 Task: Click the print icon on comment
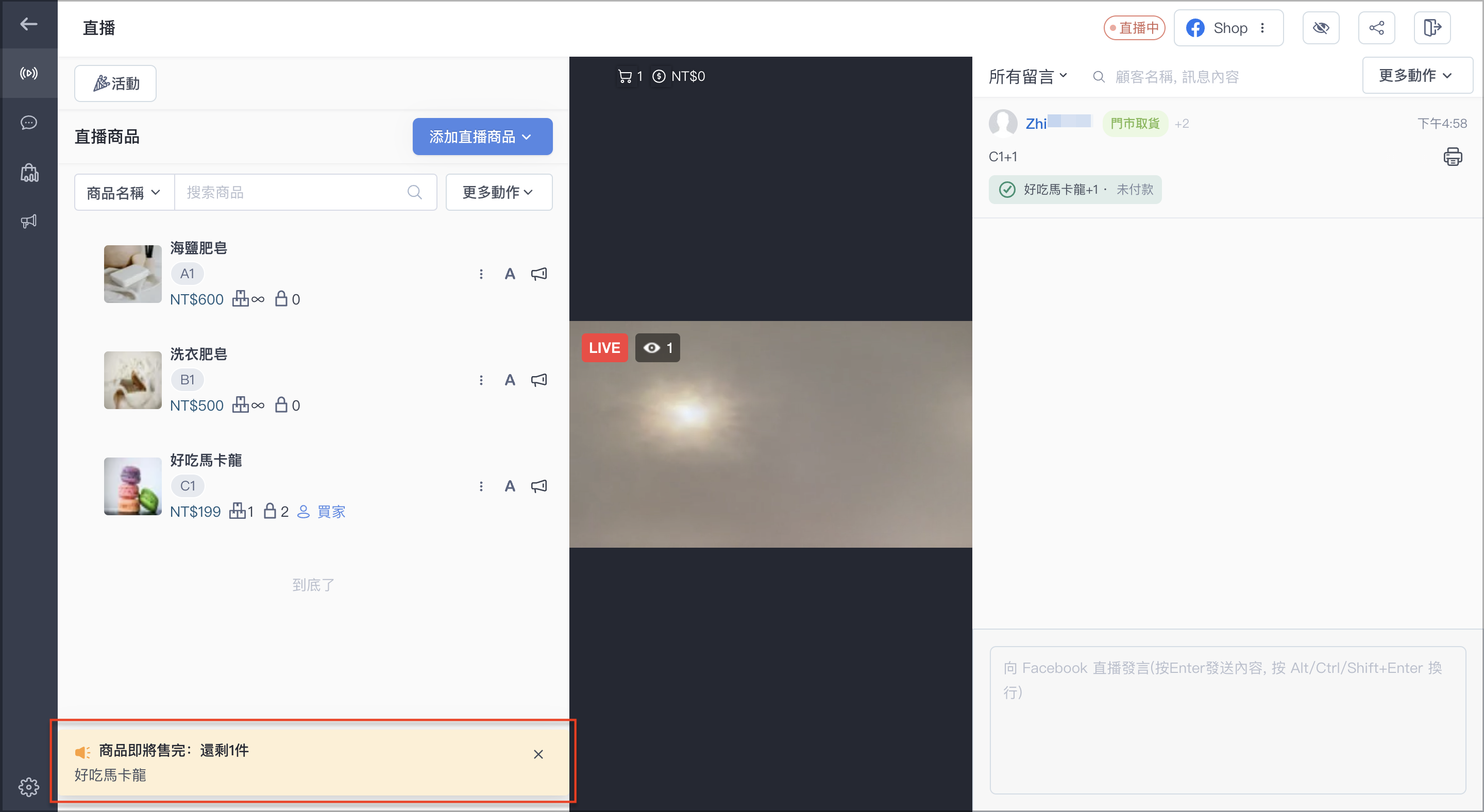tap(1453, 157)
